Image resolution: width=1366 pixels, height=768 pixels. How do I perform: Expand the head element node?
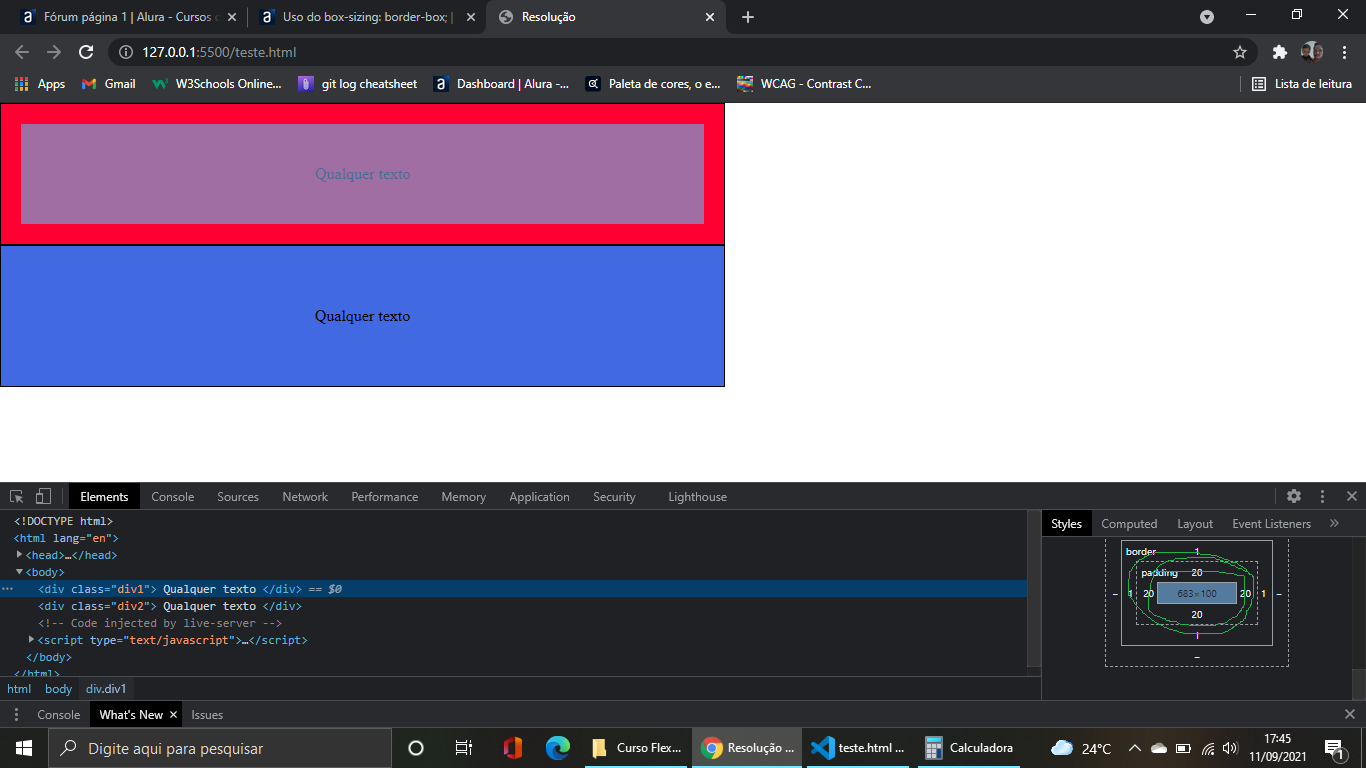coord(20,555)
